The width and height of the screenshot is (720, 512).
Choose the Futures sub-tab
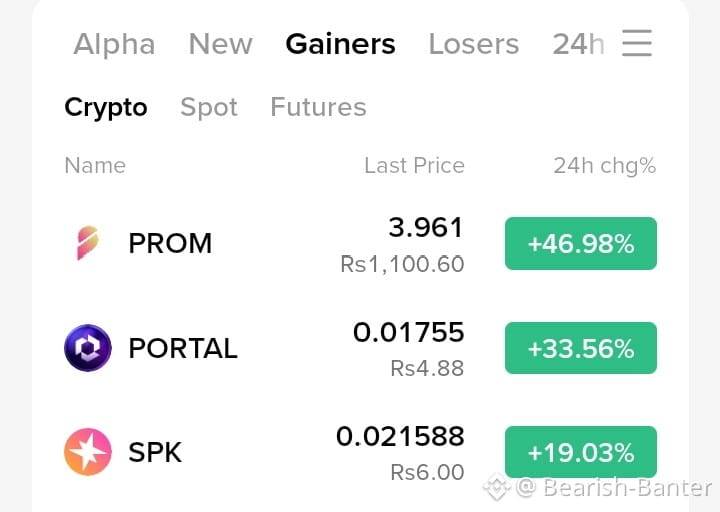[x=318, y=107]
